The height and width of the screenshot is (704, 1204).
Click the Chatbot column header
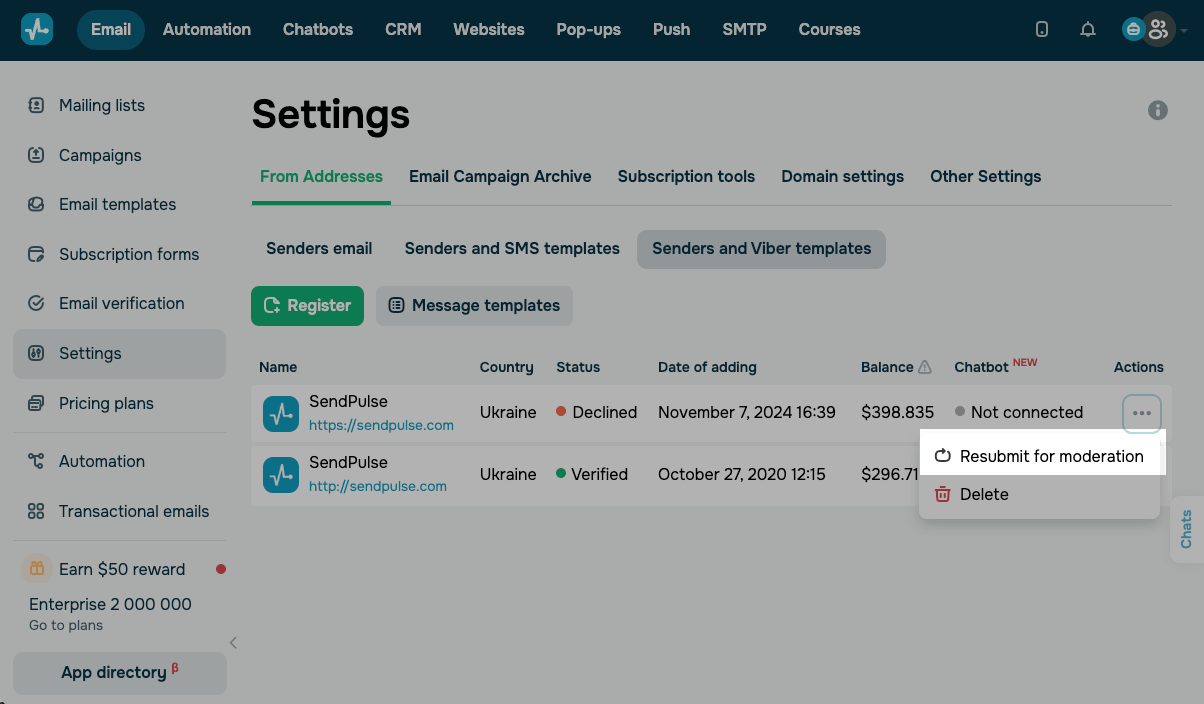click(982, 367)
